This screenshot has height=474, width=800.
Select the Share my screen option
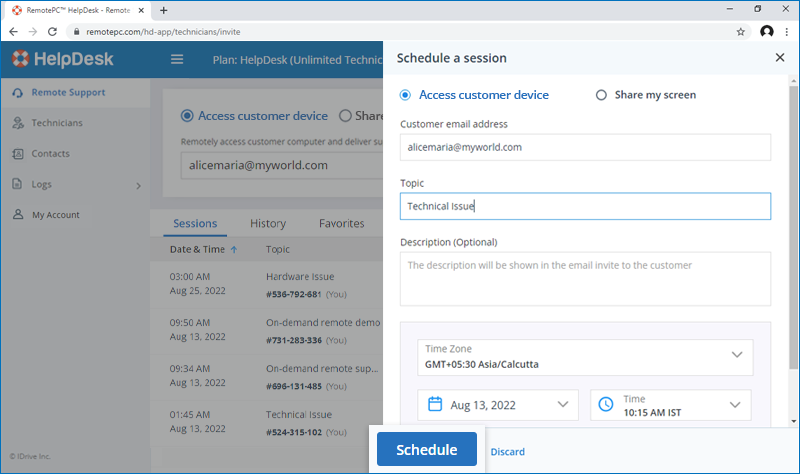coord(601,95)
